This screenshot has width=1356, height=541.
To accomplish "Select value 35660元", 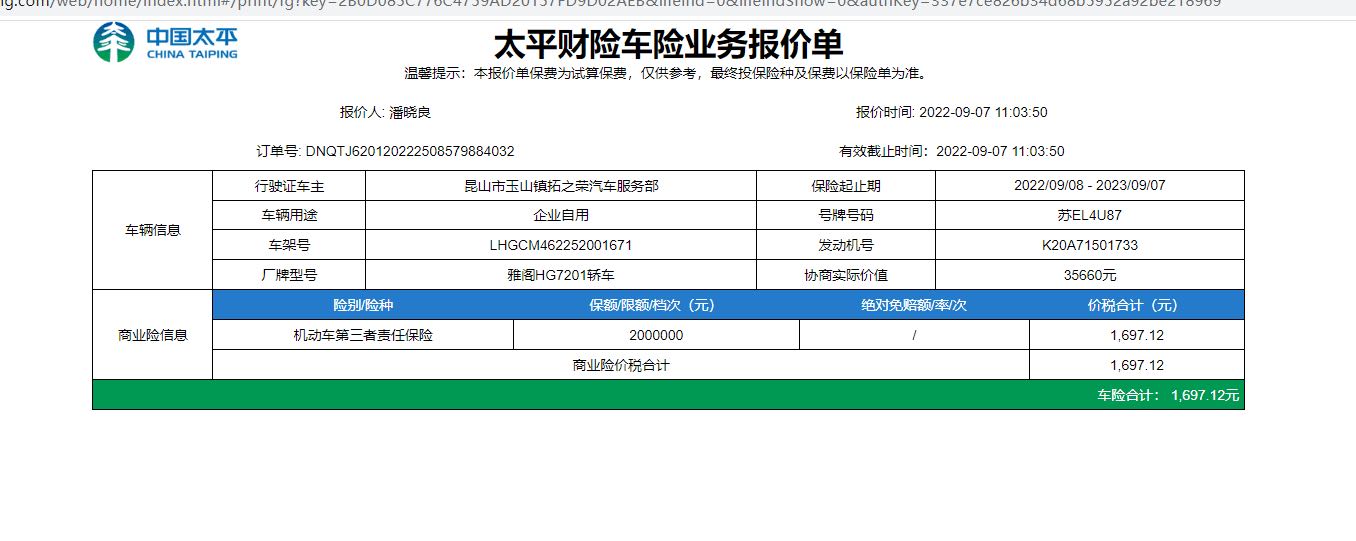I will coord(1090,275).
